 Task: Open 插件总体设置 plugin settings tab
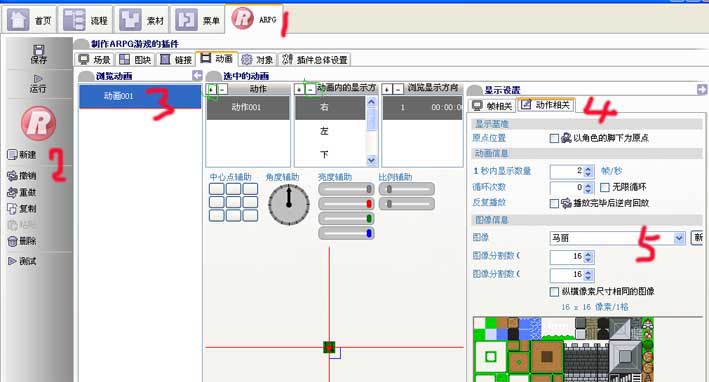coord(314,60)
